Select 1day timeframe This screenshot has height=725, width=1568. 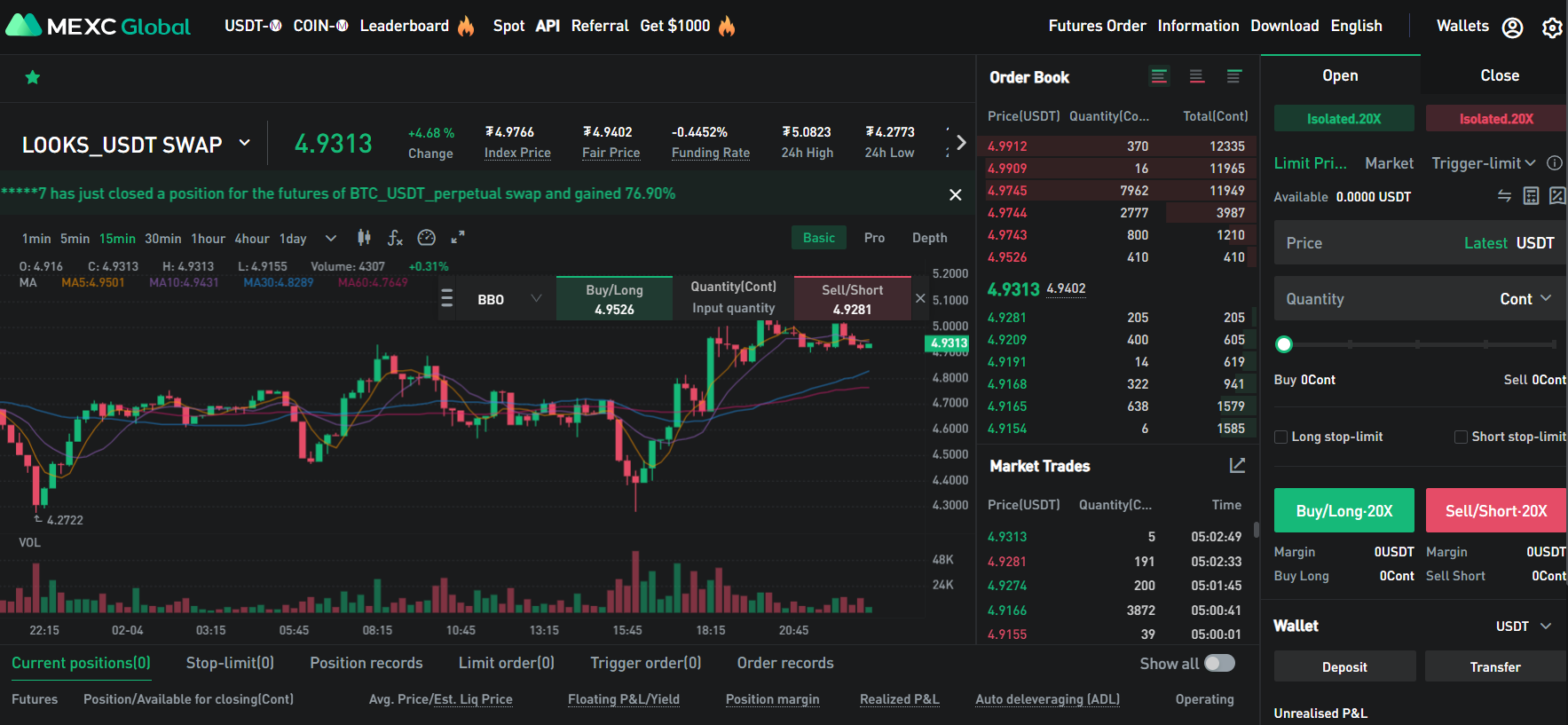click(293, 239)
